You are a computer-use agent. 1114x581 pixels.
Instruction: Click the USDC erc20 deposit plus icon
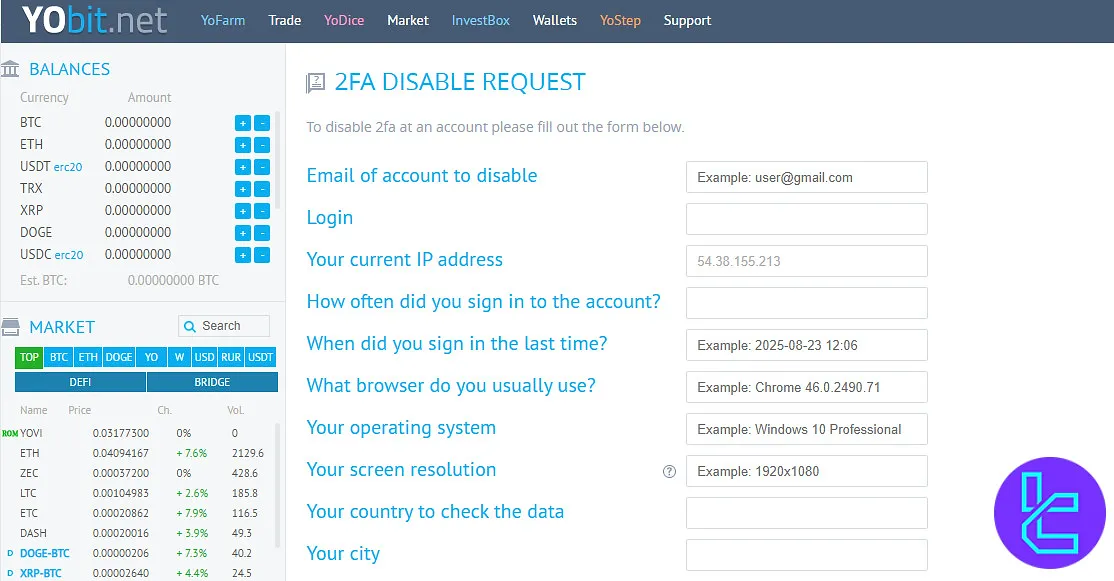(x=243, y=255)
